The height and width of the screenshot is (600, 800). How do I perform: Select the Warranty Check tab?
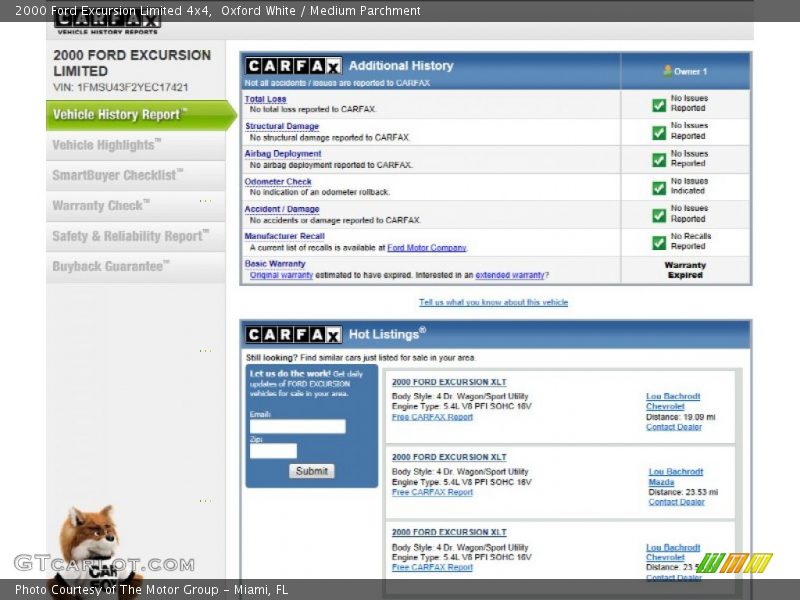[136, 206]
